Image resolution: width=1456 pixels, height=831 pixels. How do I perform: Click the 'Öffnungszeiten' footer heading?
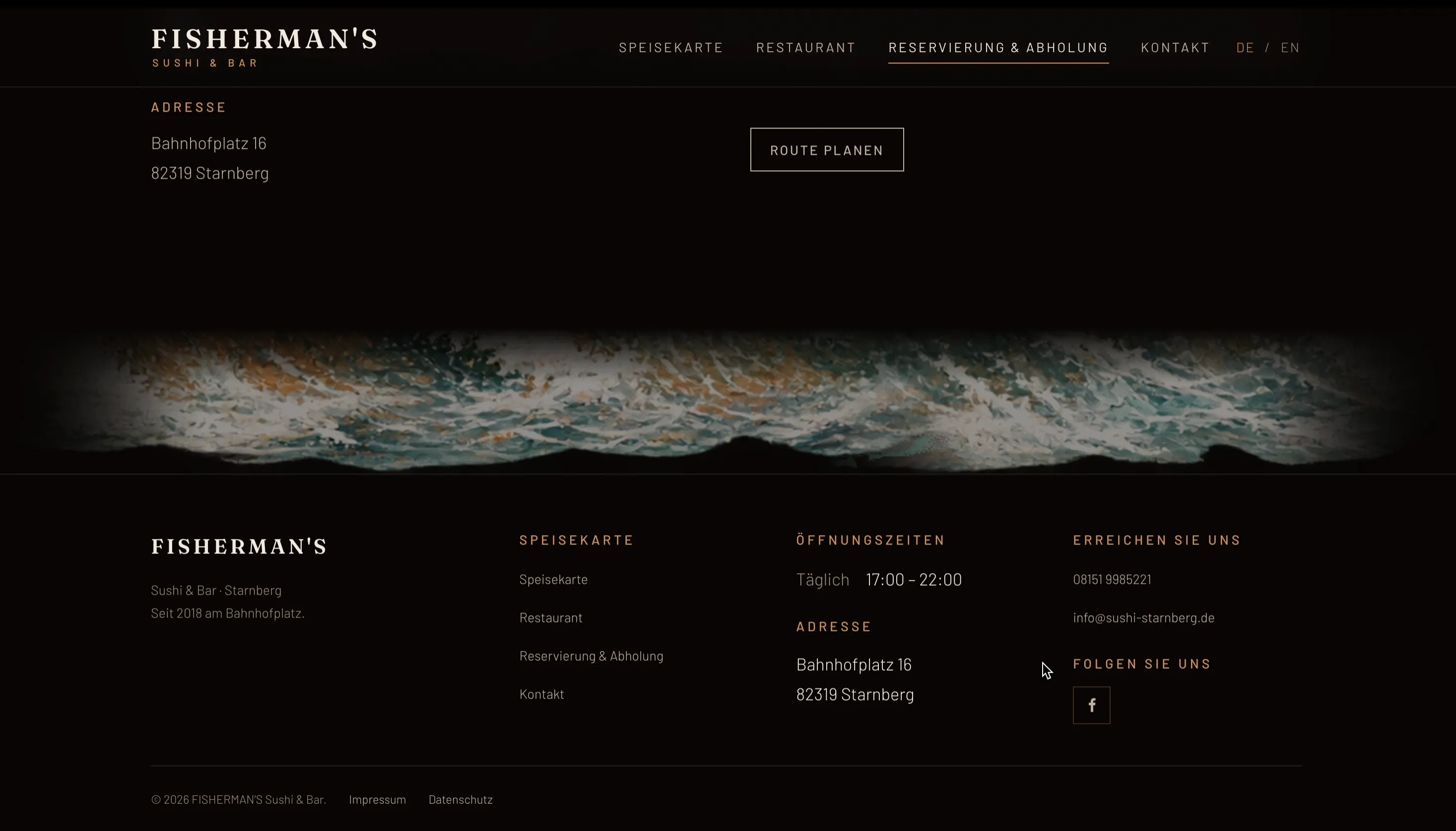870,540
